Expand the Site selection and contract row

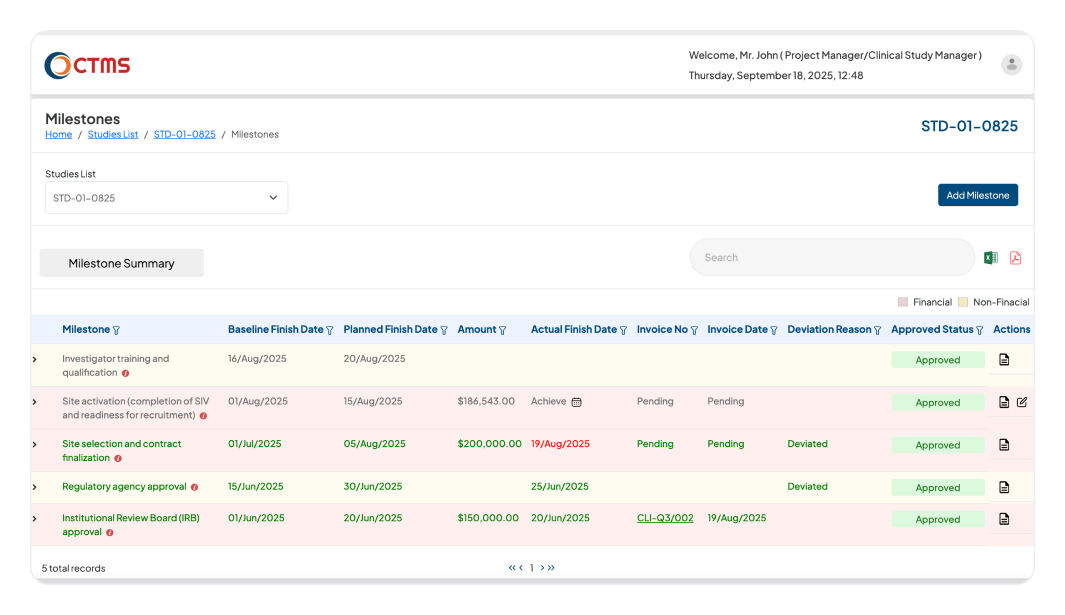[x=35, y=444]
